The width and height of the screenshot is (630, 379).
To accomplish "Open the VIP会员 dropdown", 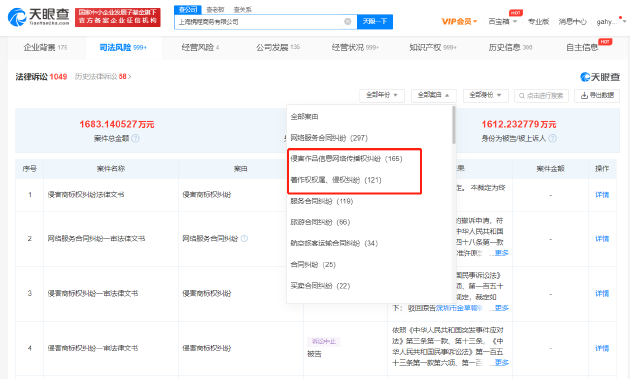I will pyautogui.click(x=459, y=22).
